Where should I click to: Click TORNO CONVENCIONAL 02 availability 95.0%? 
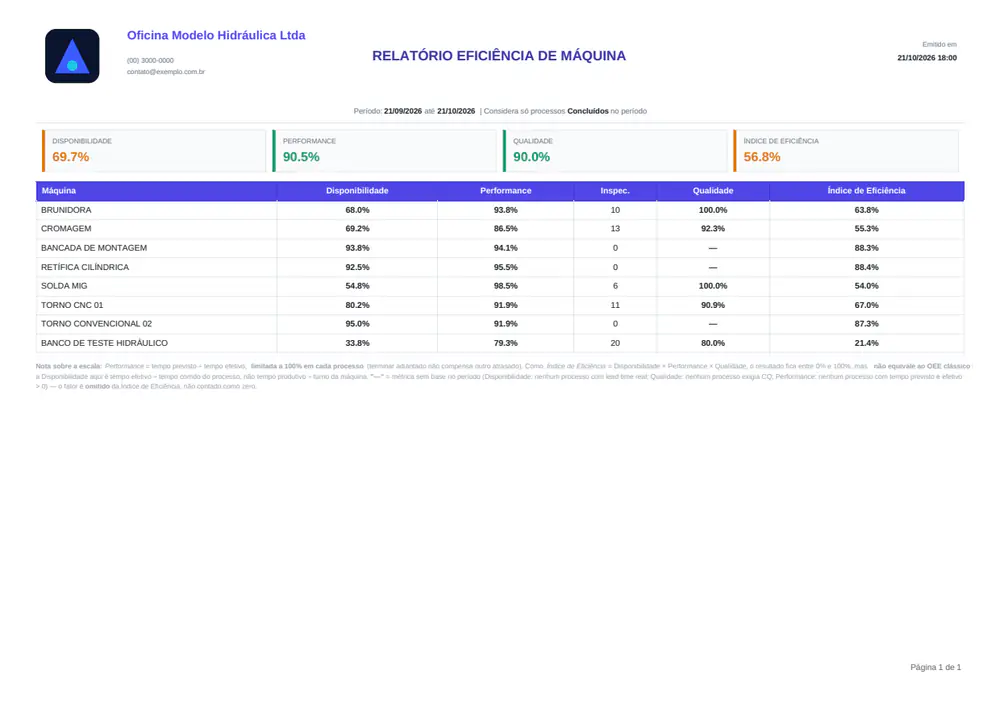pyautogui.click(x=357, y=324)
